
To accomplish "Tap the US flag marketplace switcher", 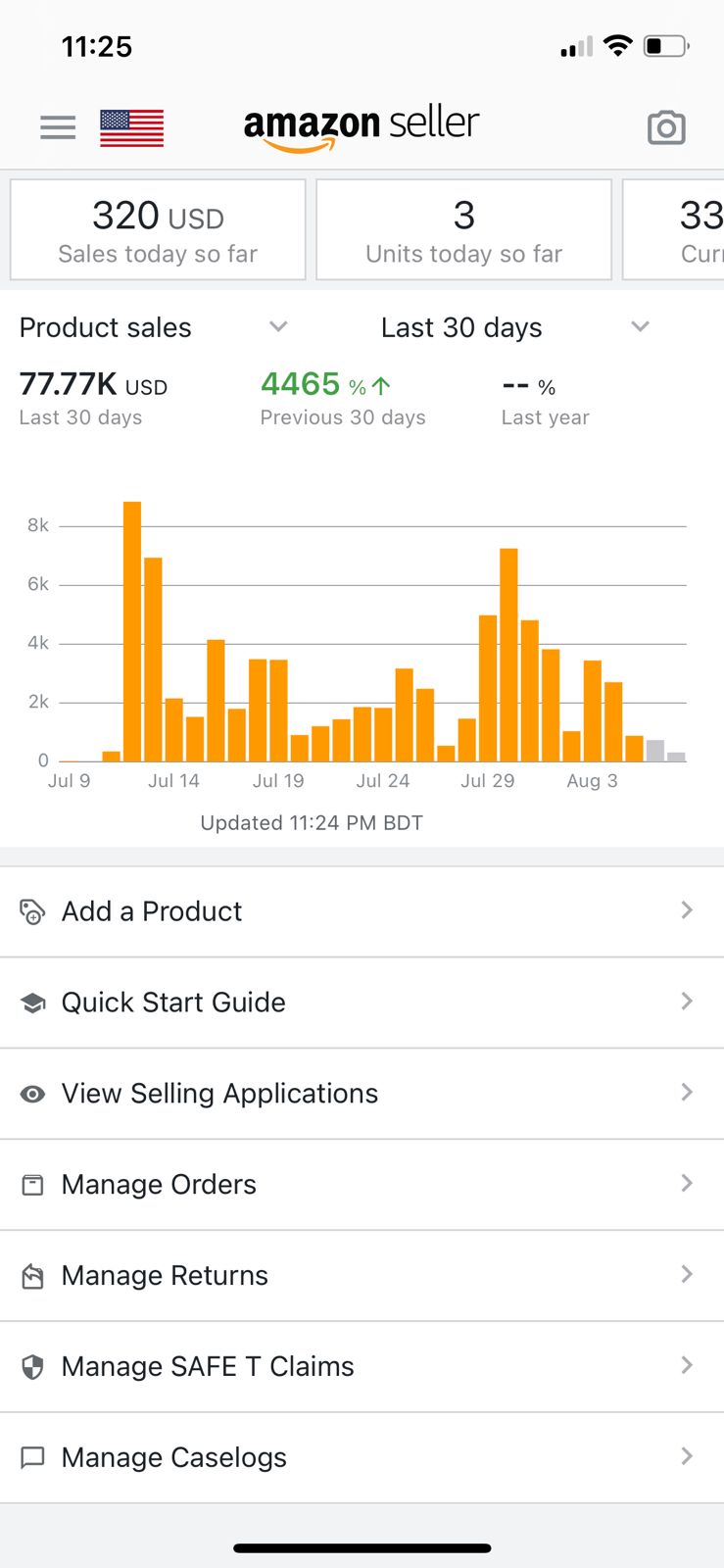I will pyautogui.click(x=131, y=128).
